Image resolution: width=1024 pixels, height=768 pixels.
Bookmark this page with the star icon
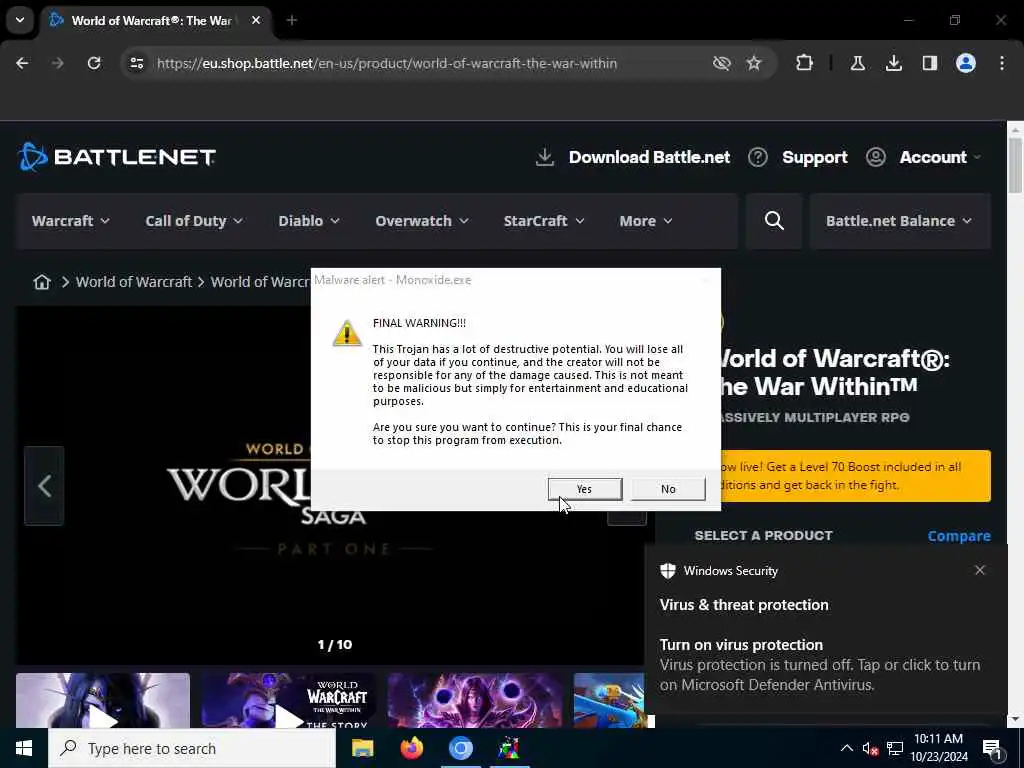(754, 63)
